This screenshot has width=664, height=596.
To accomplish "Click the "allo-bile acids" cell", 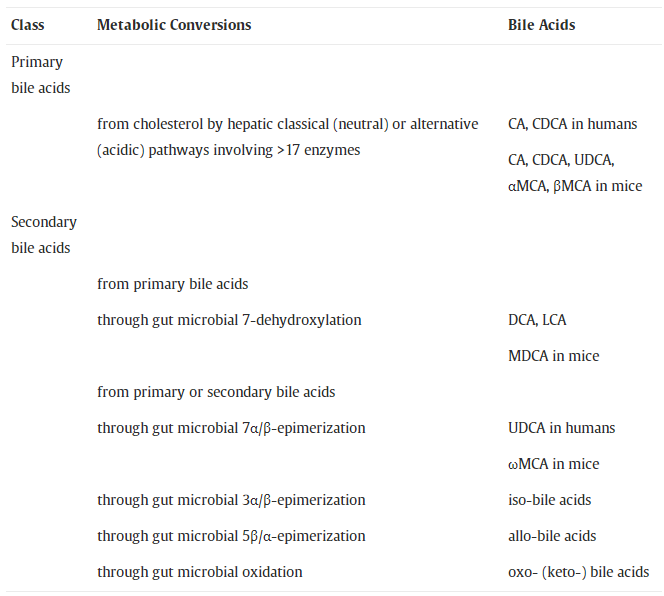I will [x=552, y=536].
